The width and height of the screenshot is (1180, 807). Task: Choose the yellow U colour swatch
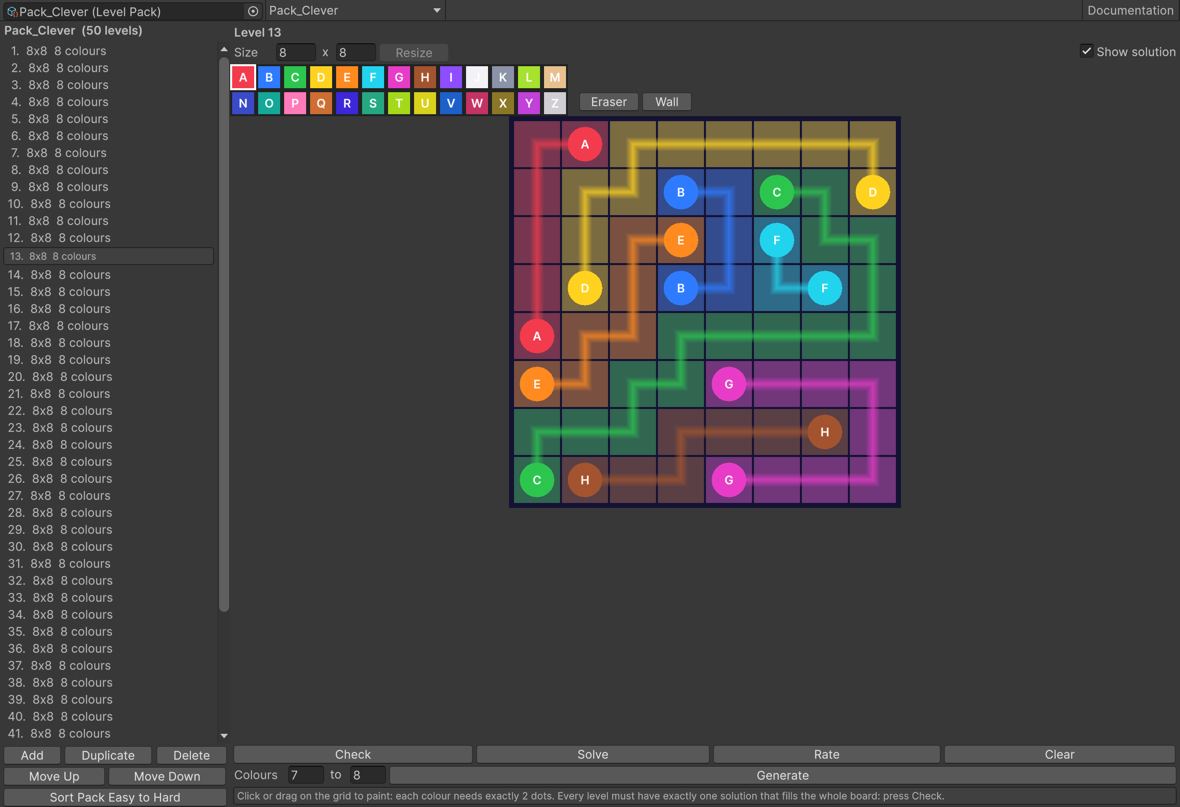click(424, 103)
